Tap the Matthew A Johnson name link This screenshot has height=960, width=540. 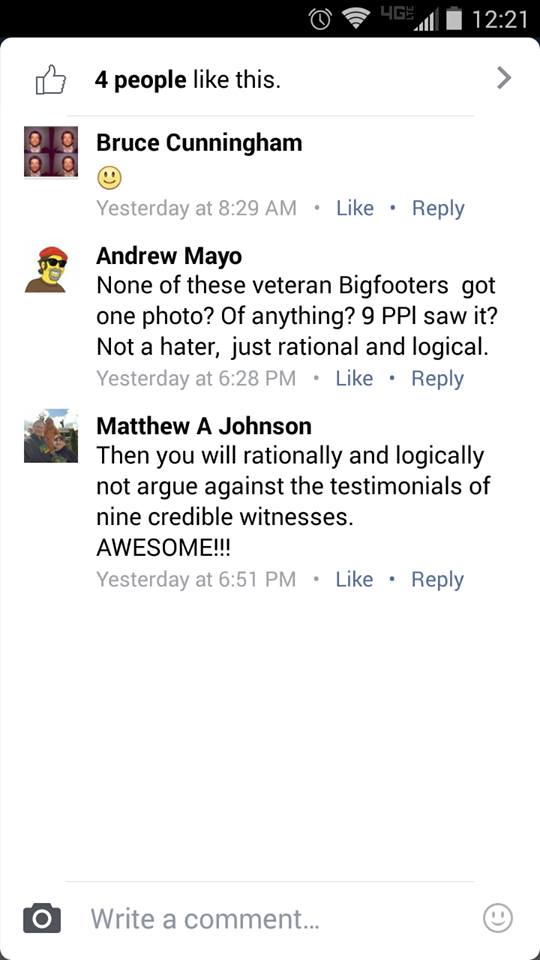point(204,426)
